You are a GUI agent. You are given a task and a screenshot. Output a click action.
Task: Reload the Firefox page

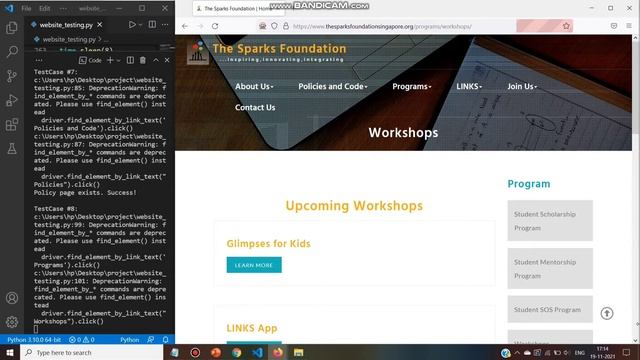215,26
